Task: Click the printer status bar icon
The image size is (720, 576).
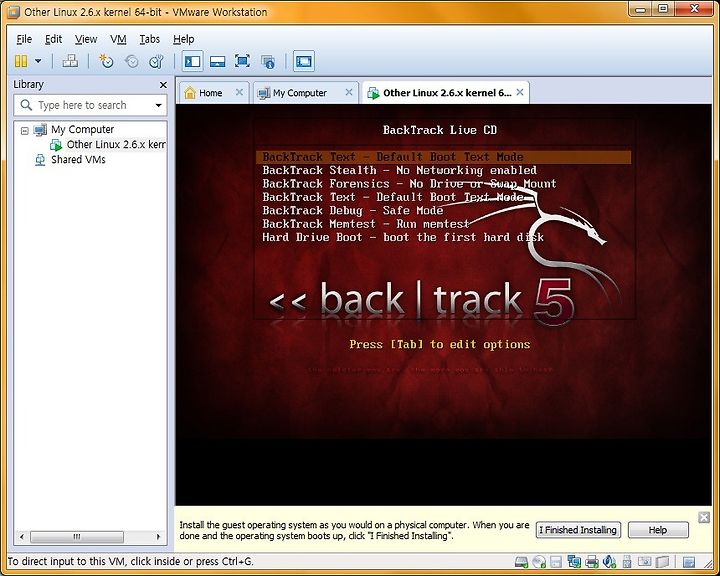Action: [x=592, y=561]
